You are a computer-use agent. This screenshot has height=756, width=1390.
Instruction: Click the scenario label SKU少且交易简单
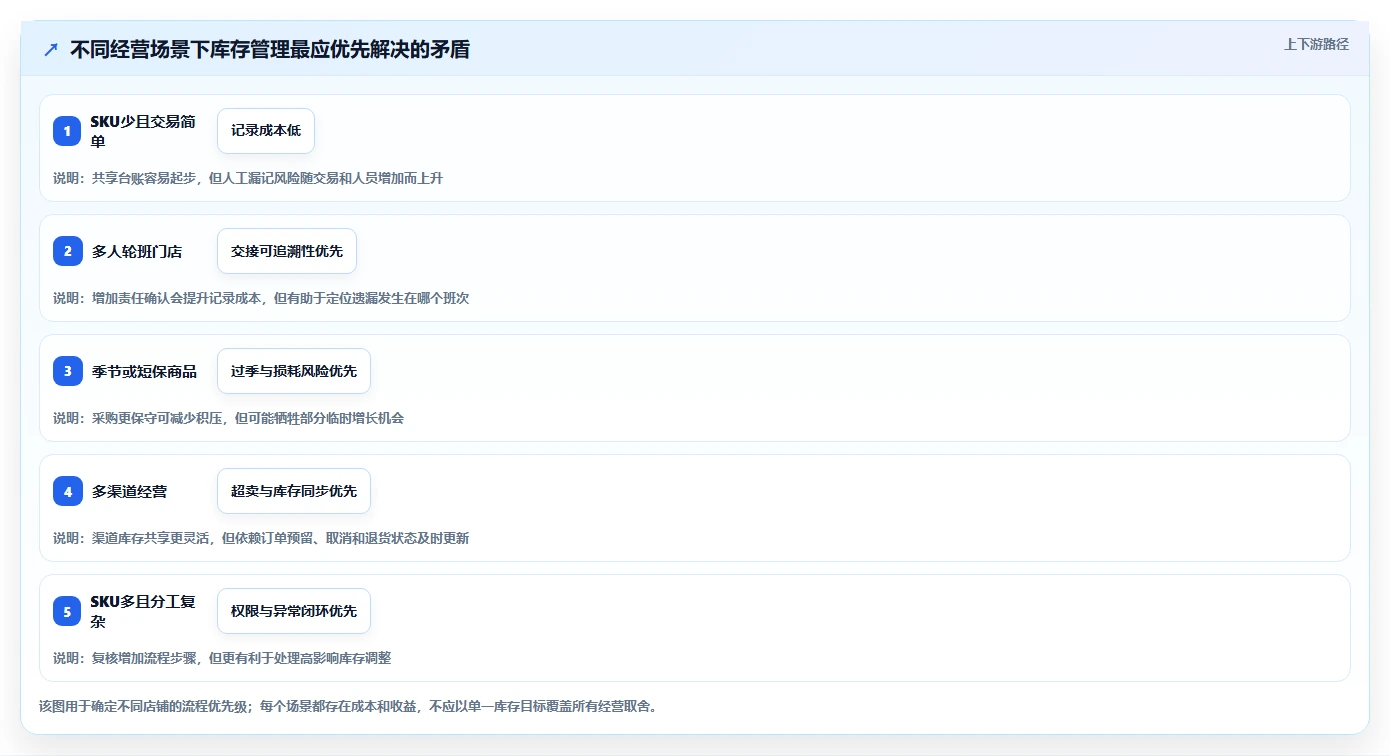pos(143,131)
